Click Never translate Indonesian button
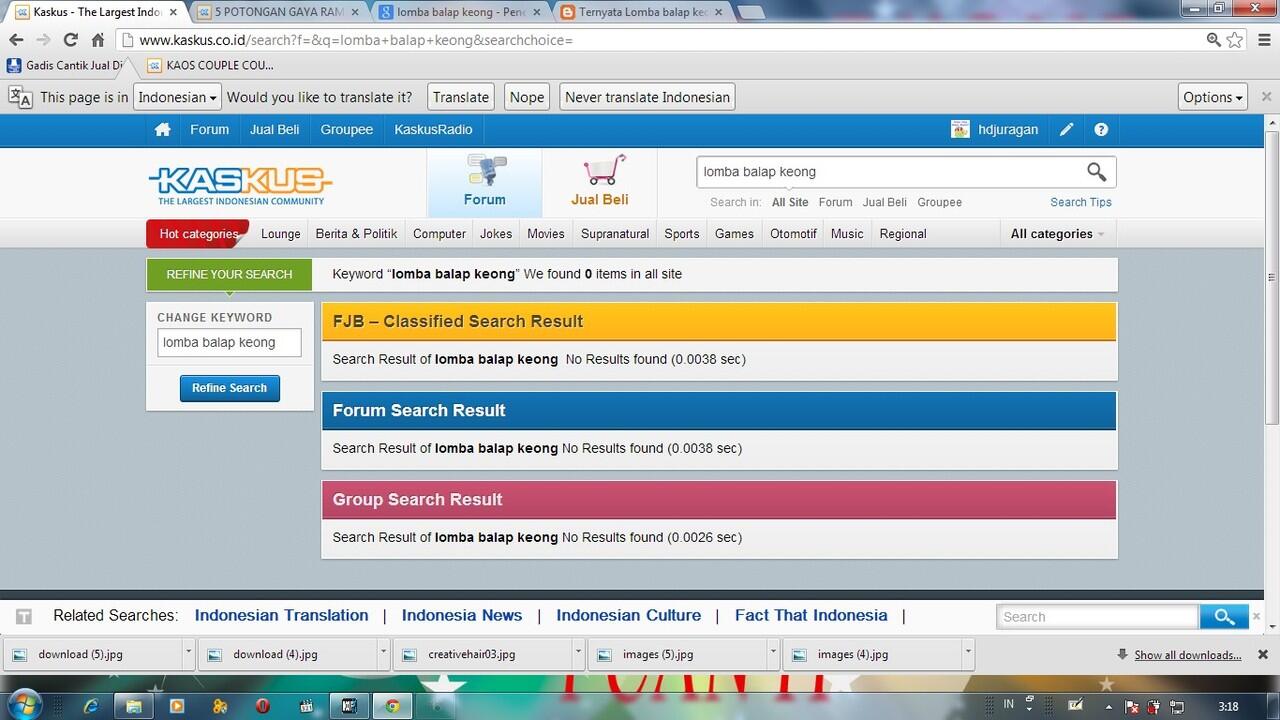Viewport: 1280px width, 720px height. (x=647, y=97)
